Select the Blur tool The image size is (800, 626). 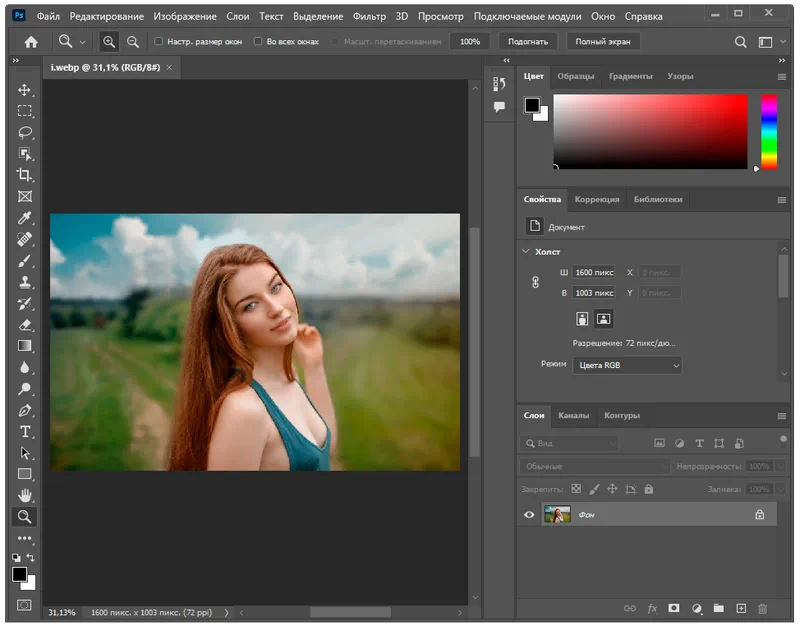click(x=24, y=367)
